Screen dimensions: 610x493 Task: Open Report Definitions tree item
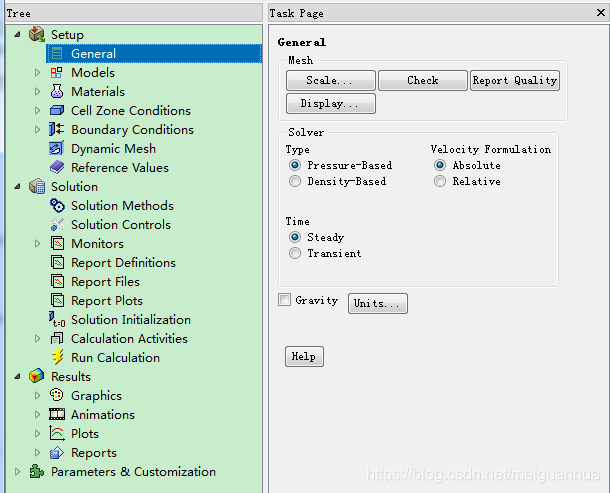(123, 263)
